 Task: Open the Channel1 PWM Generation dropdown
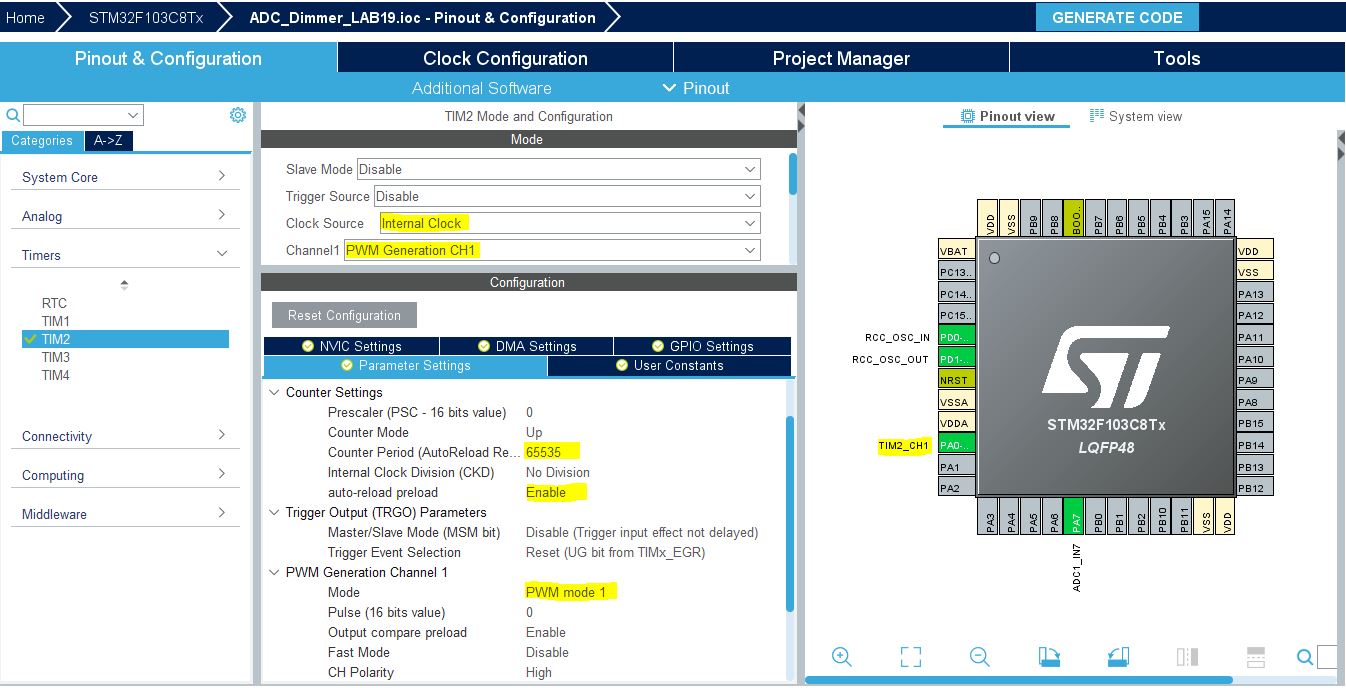pyautogui.click(x=552, y=250)
